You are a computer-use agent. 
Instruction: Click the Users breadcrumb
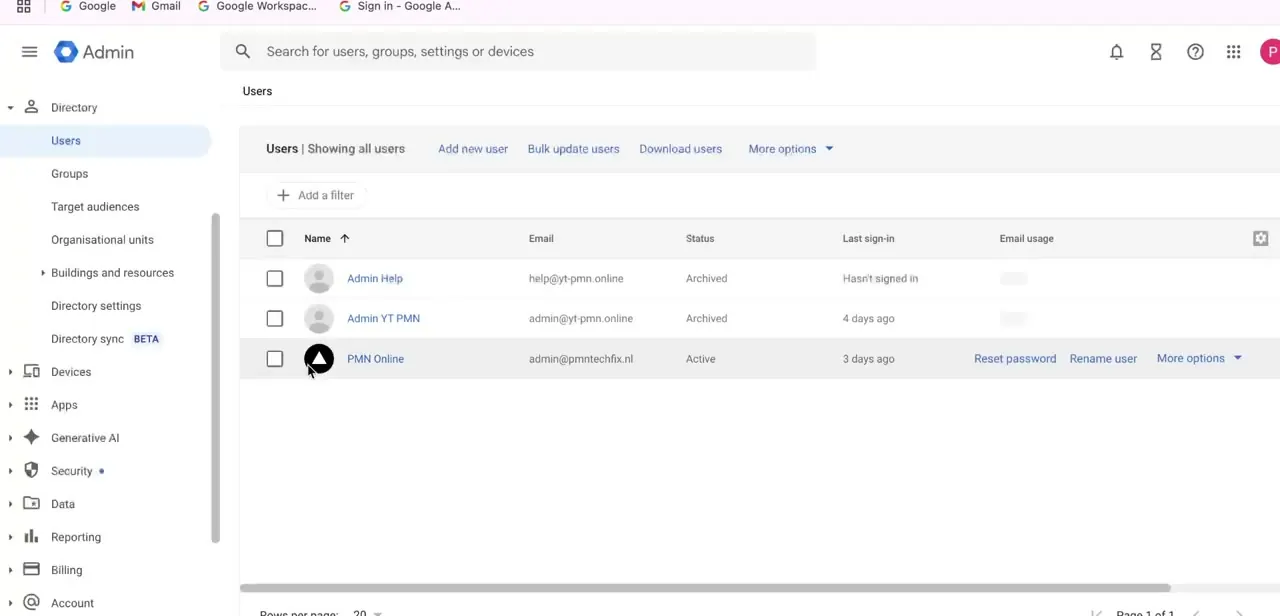click(x=257, y=91)
